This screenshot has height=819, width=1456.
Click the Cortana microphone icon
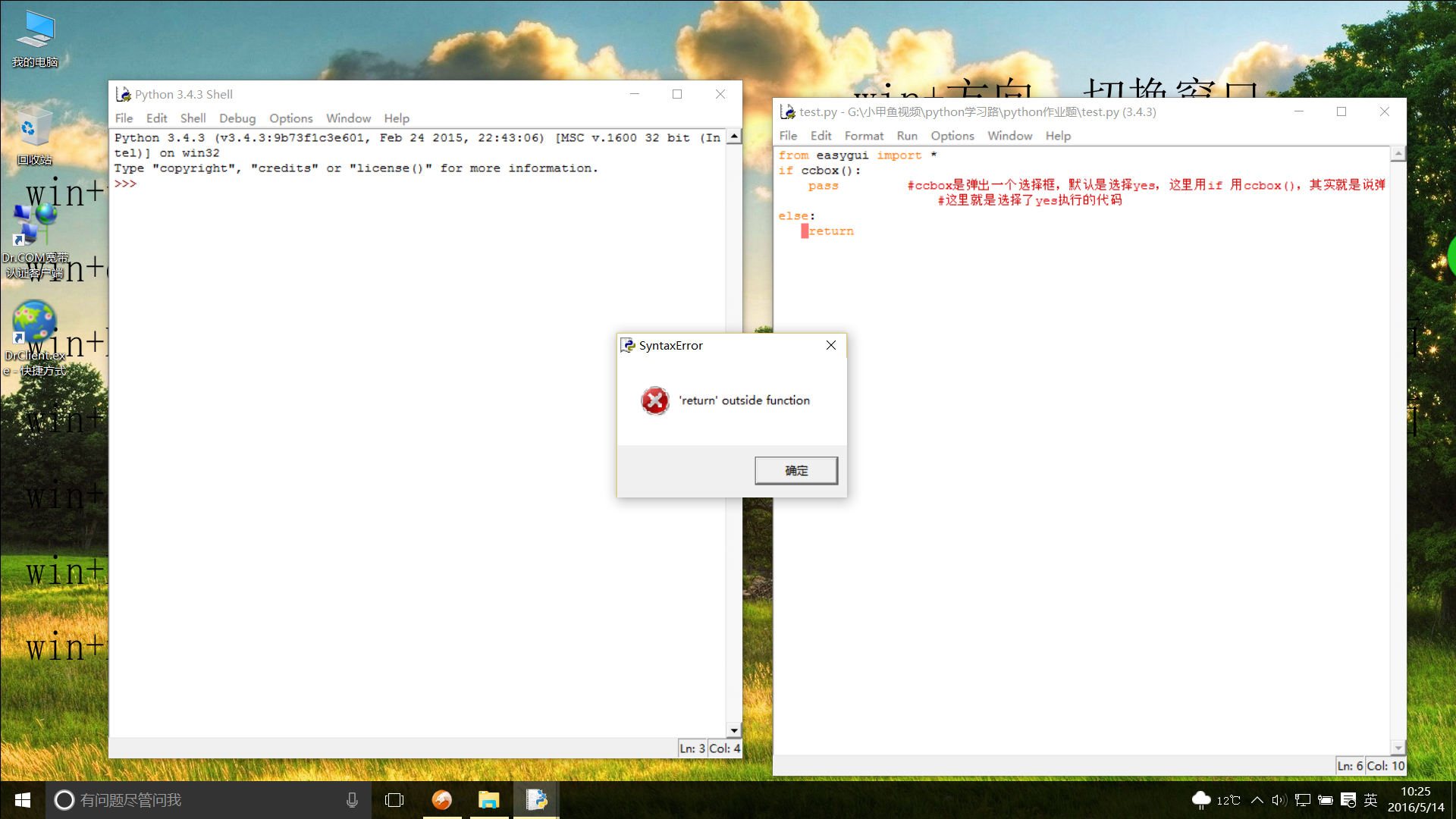point(352,800)
